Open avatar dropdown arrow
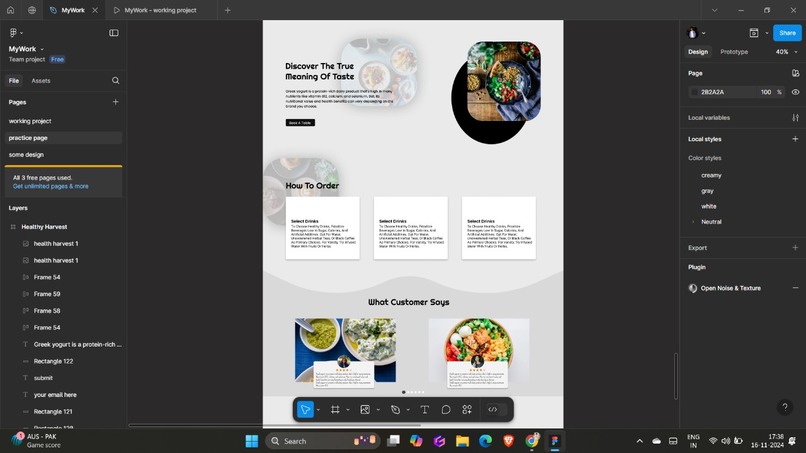Screen dimensions: 806x453 click(704, 33)
